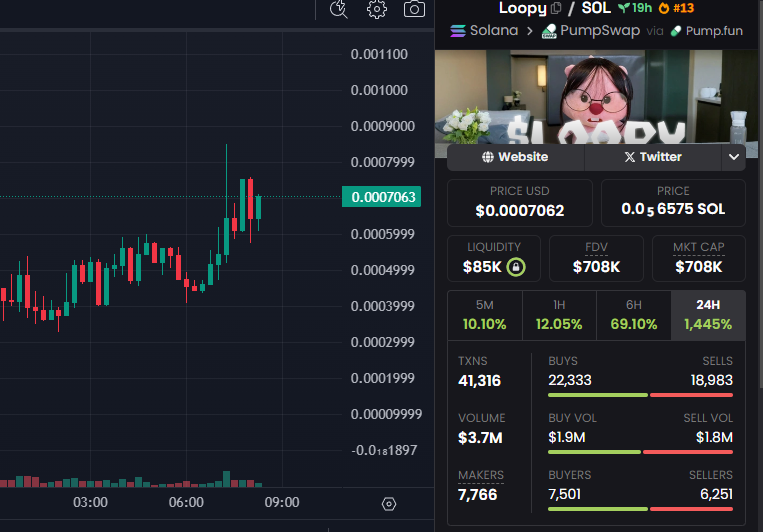Click the Loopy / SOL pair title
The width and height of the screenshot is (763, 532).
(555, 8)
